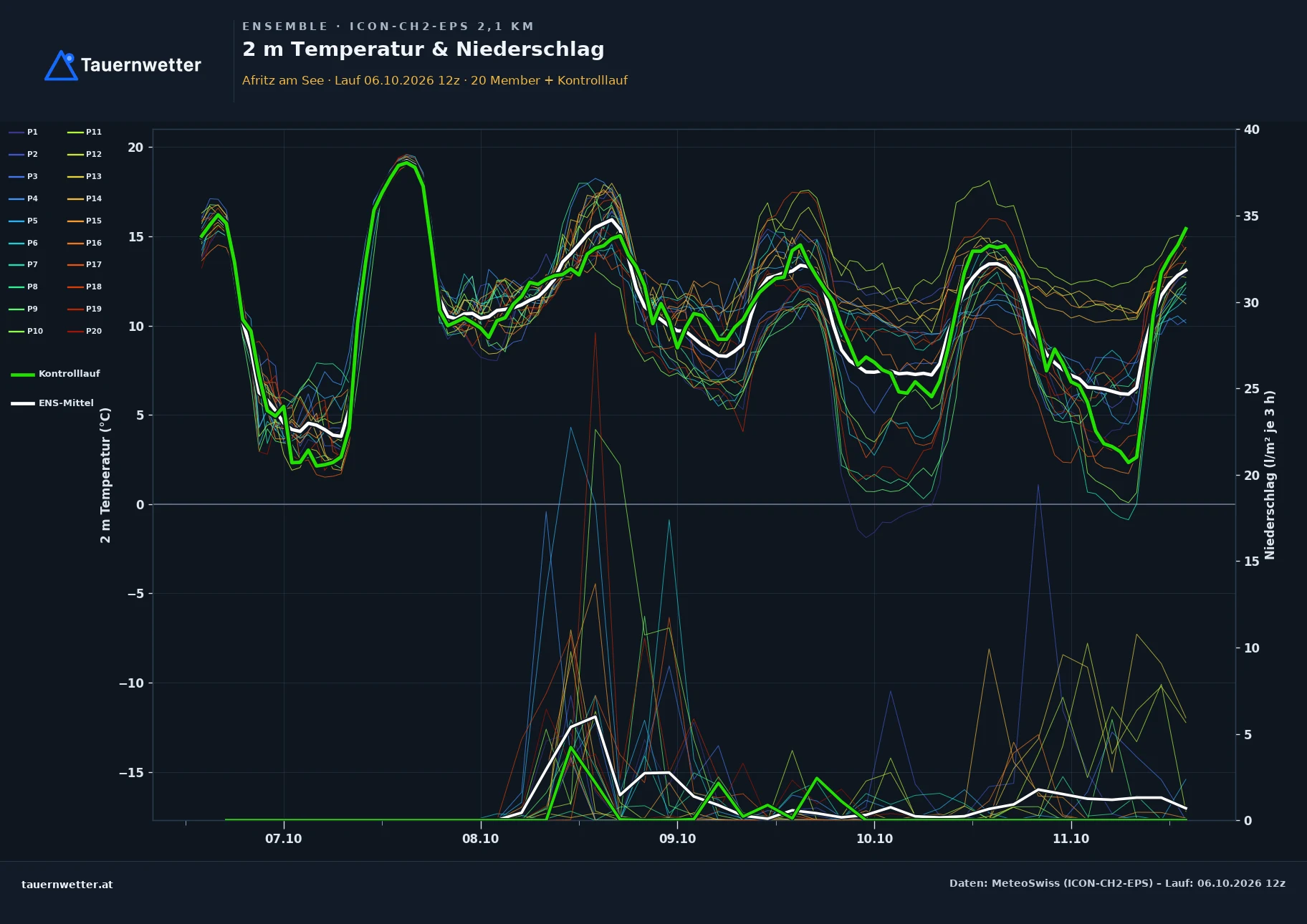Click the 09.10 date axis label
The image size is (1307, 924).
(677, 839)
